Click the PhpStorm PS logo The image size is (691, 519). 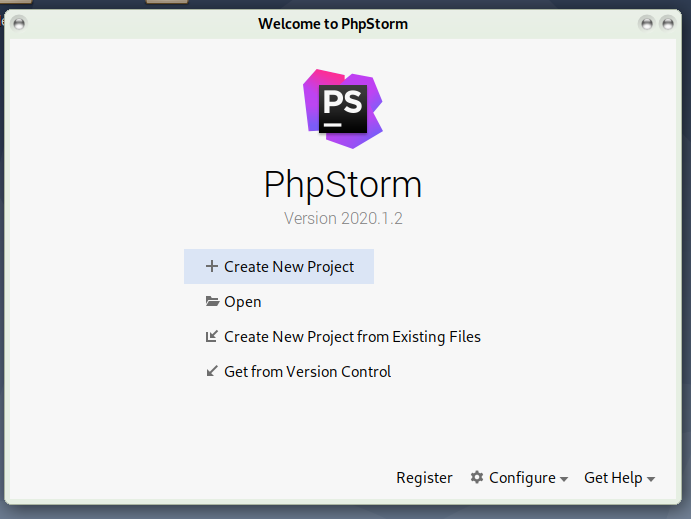(x=343, y=108)
